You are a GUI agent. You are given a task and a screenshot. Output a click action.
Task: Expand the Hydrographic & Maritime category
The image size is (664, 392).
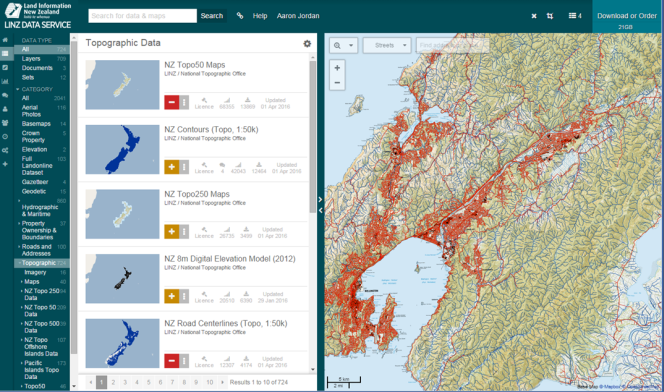click(19, 201)
